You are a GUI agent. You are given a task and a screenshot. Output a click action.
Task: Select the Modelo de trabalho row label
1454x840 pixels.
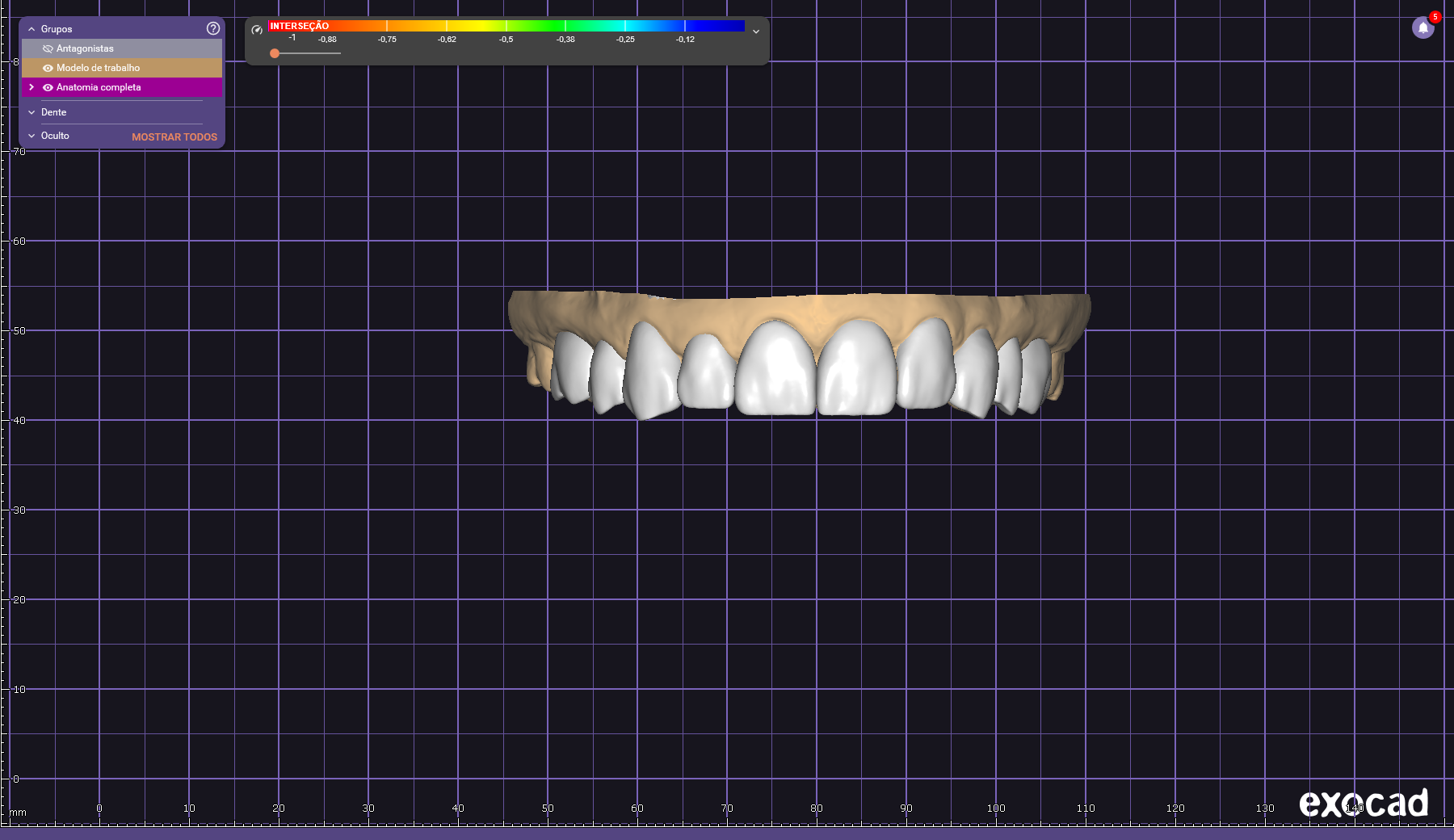[98, 68]
